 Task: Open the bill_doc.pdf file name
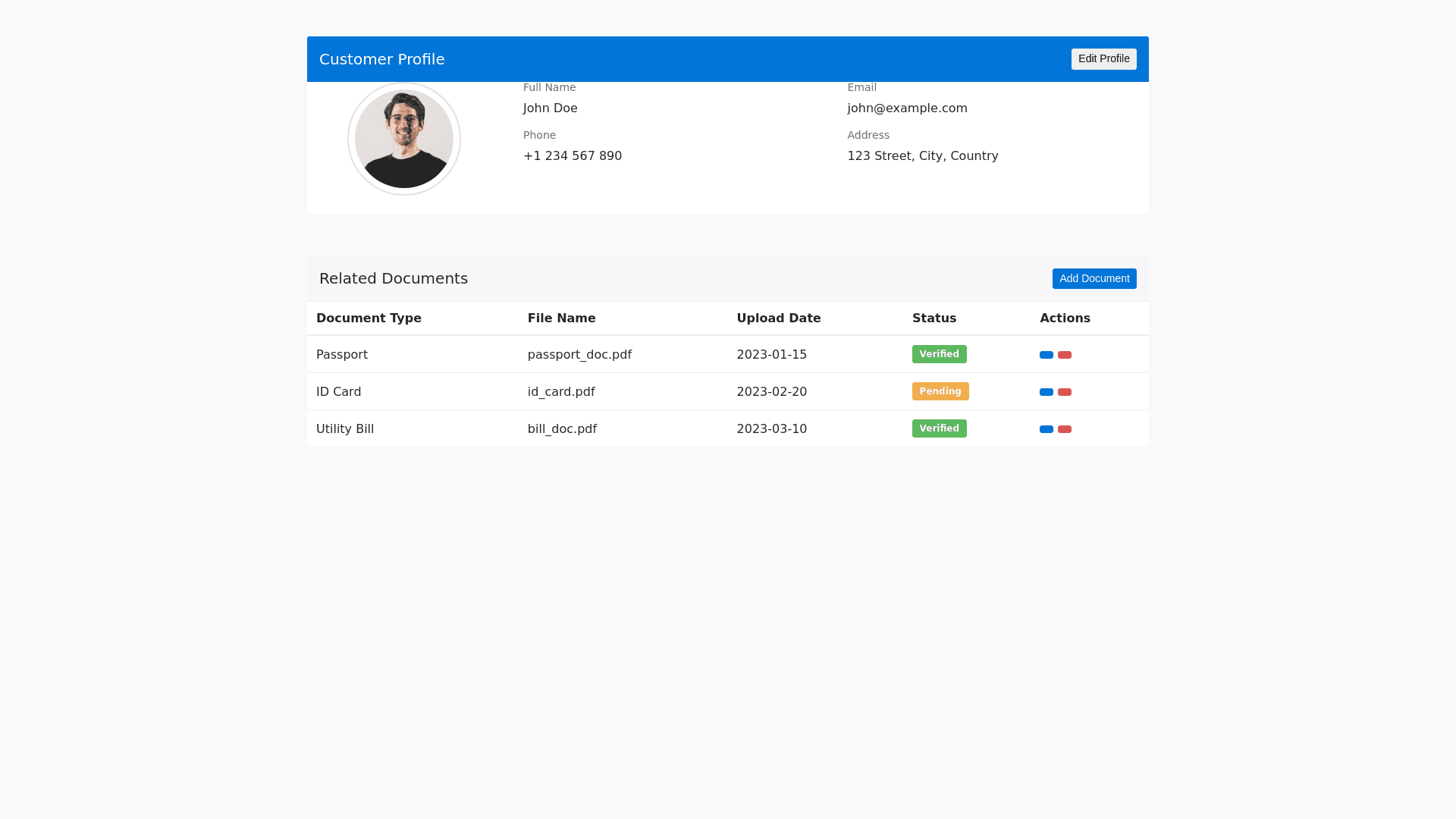click(562, 429)
